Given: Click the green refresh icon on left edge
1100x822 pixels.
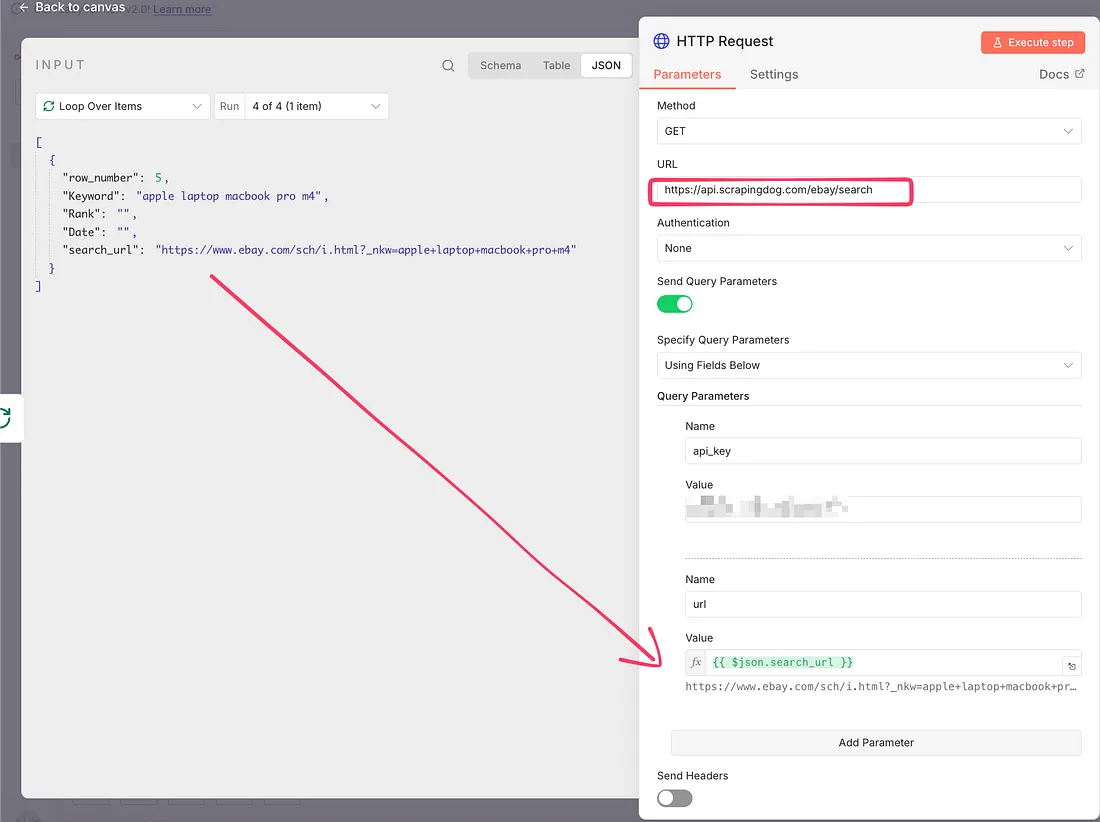Looking at the screenshot, I should 5,417.
